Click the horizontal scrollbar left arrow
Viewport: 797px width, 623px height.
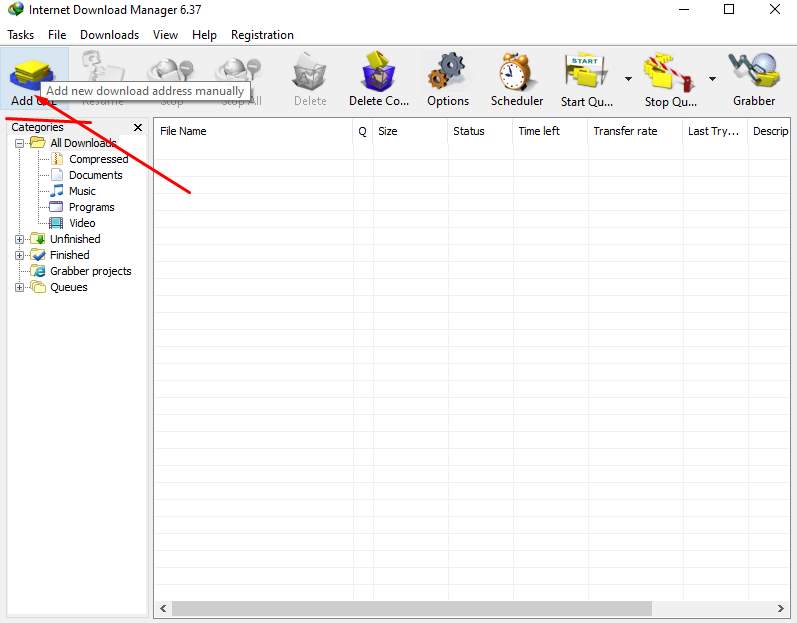tap(163, 608)
